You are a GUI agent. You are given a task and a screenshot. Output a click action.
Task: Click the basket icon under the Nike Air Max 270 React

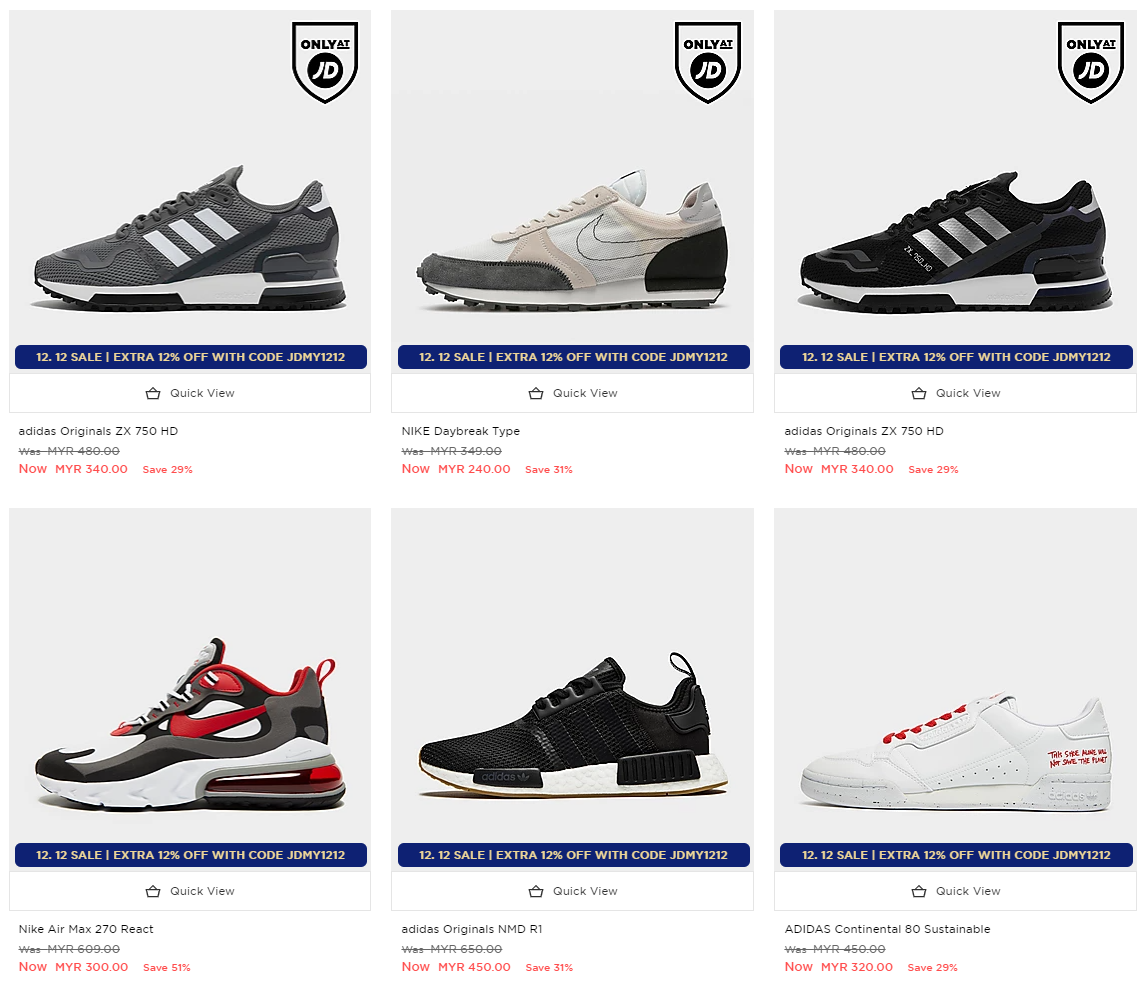pyautogui.click(x=153, y=891)
